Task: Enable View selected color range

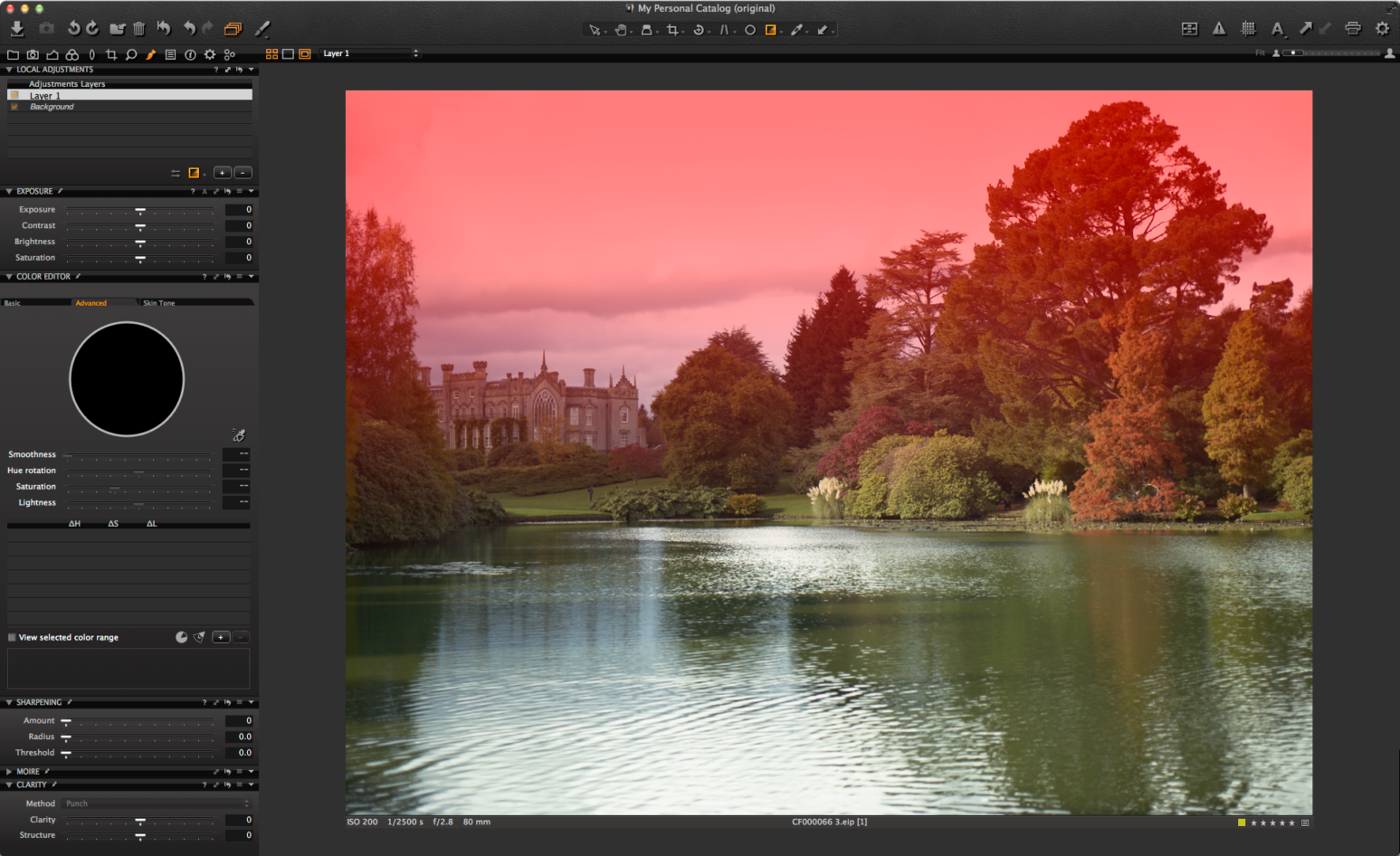Action: 11,637
